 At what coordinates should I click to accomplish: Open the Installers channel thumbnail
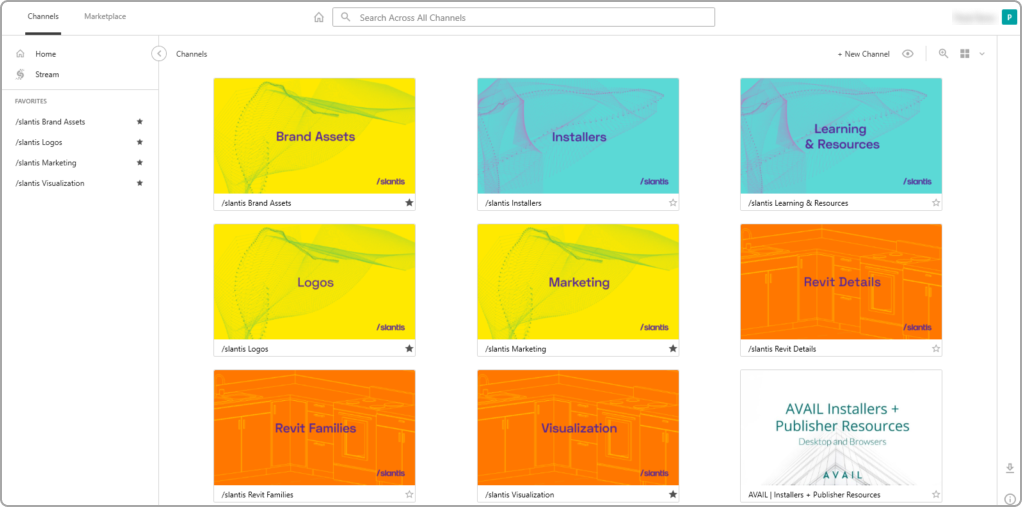coord(578,136)
